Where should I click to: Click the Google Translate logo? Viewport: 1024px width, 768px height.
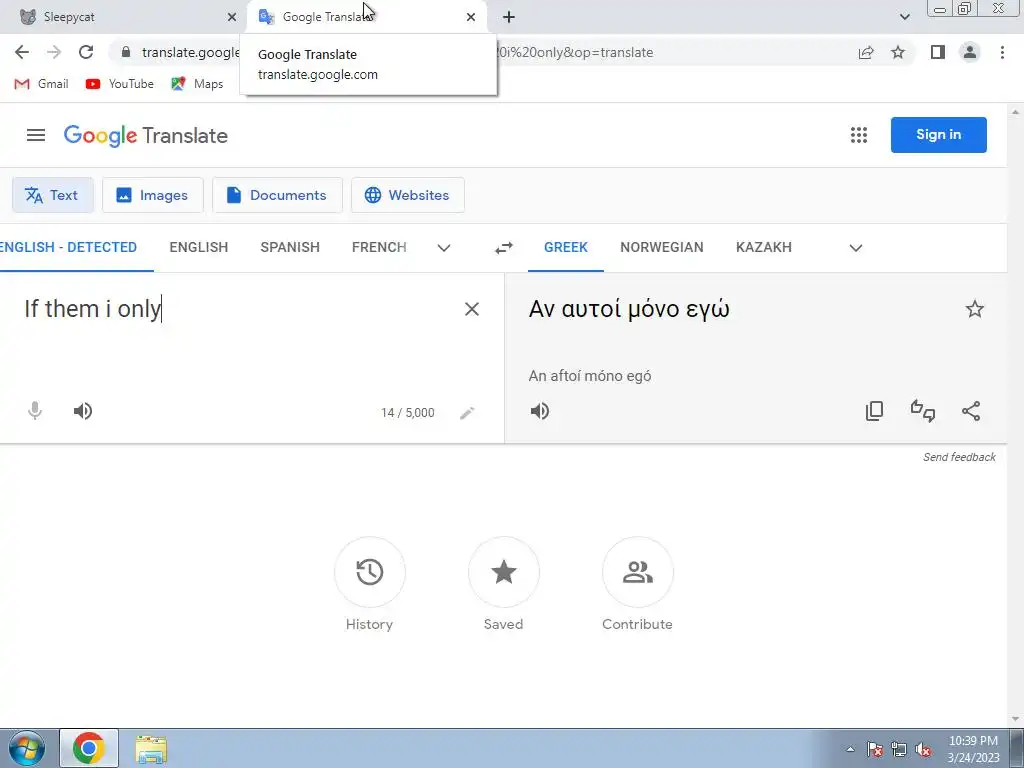pos(146,135)
